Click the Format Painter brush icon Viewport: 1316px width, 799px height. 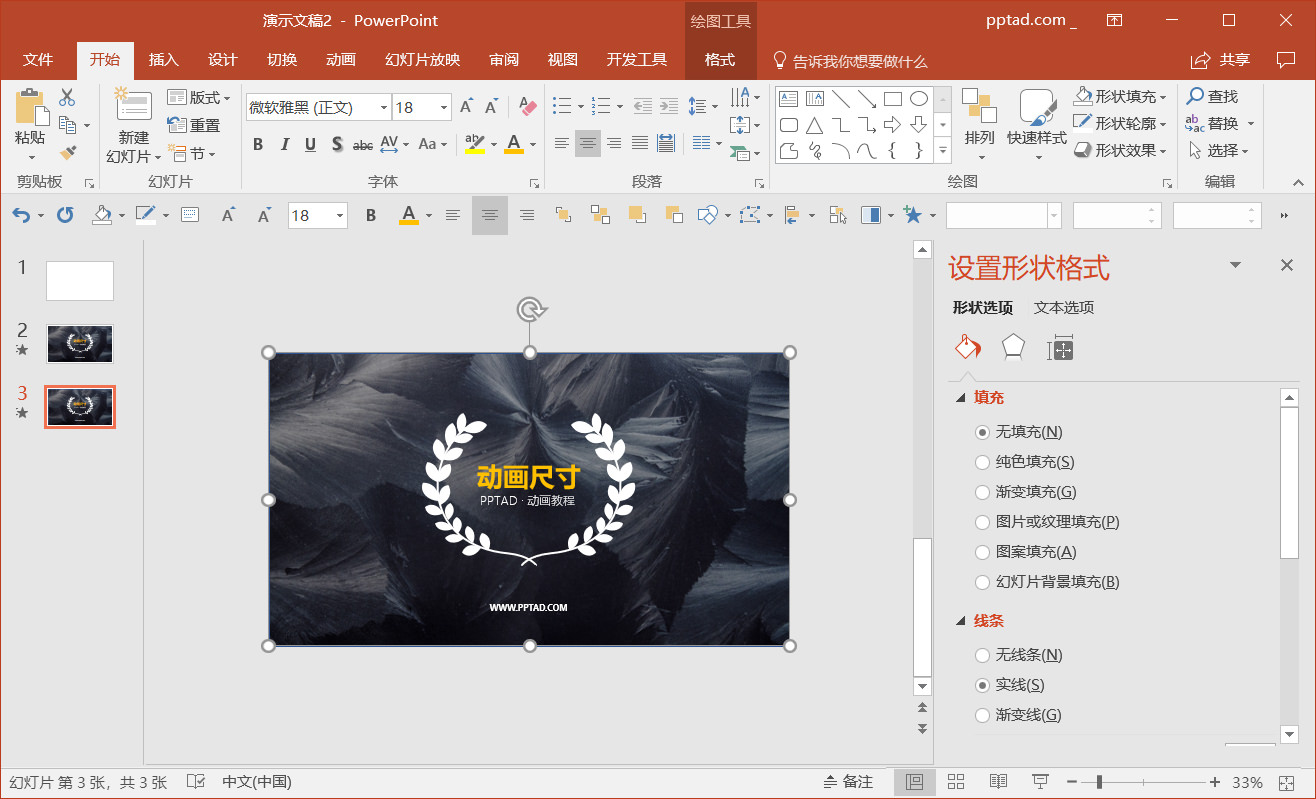pyautogui.click(x=68, y=152)
